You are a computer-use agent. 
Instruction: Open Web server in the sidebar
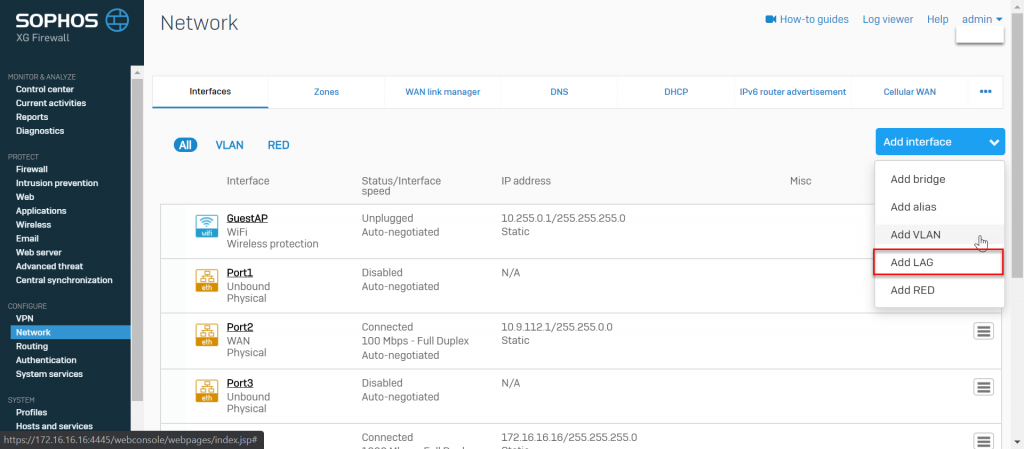coord(39,253)
